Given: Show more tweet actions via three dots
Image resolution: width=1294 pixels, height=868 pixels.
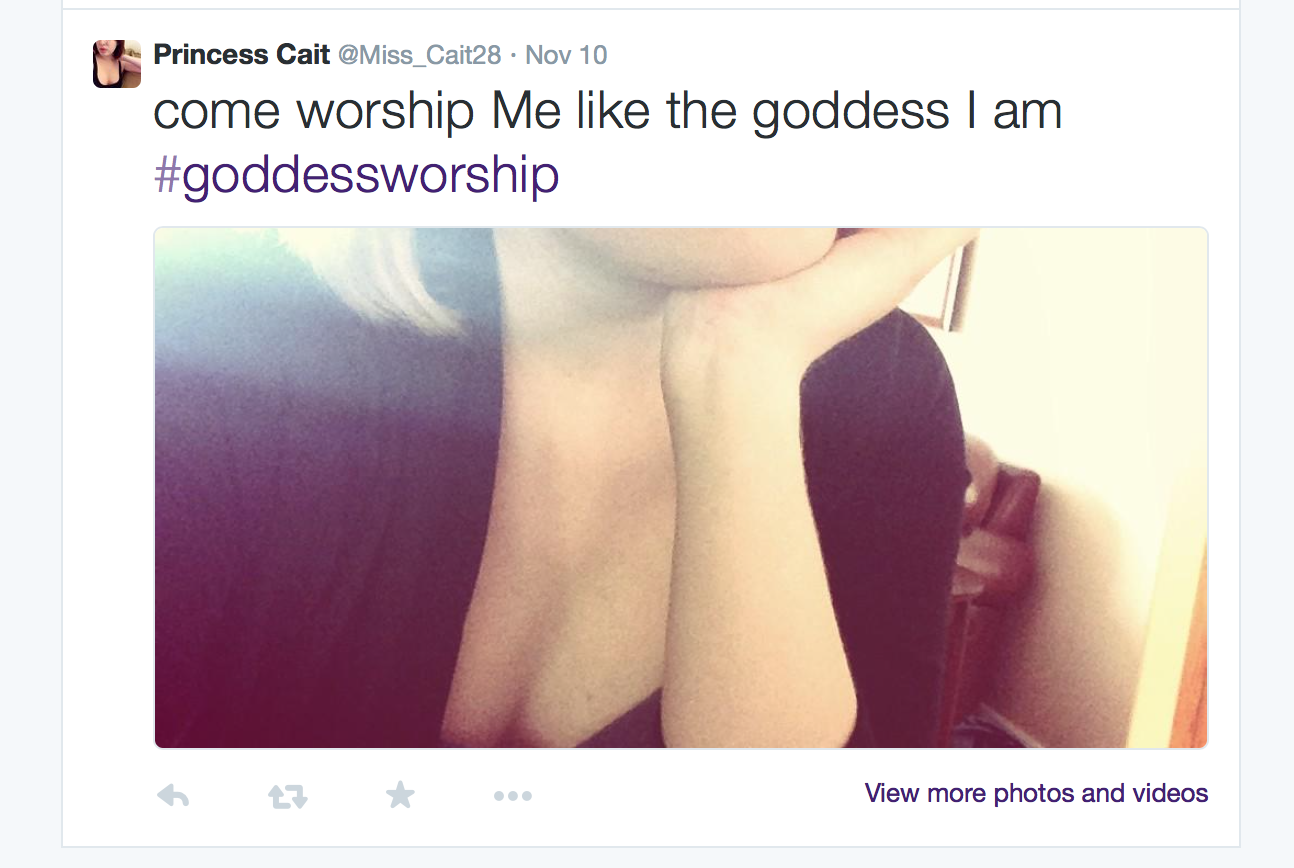Looking at the screenshot, I should pyautogui.click(x=513, y=797).
